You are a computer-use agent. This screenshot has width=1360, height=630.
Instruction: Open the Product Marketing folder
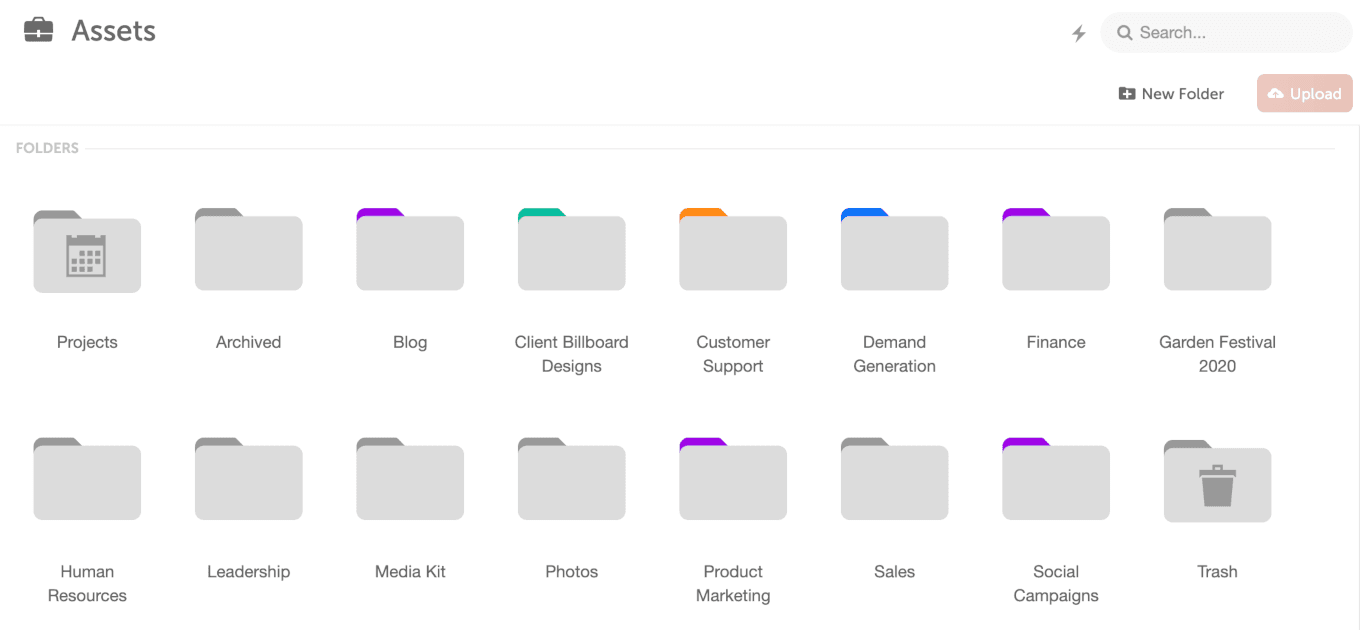click(x=733, y=481)
